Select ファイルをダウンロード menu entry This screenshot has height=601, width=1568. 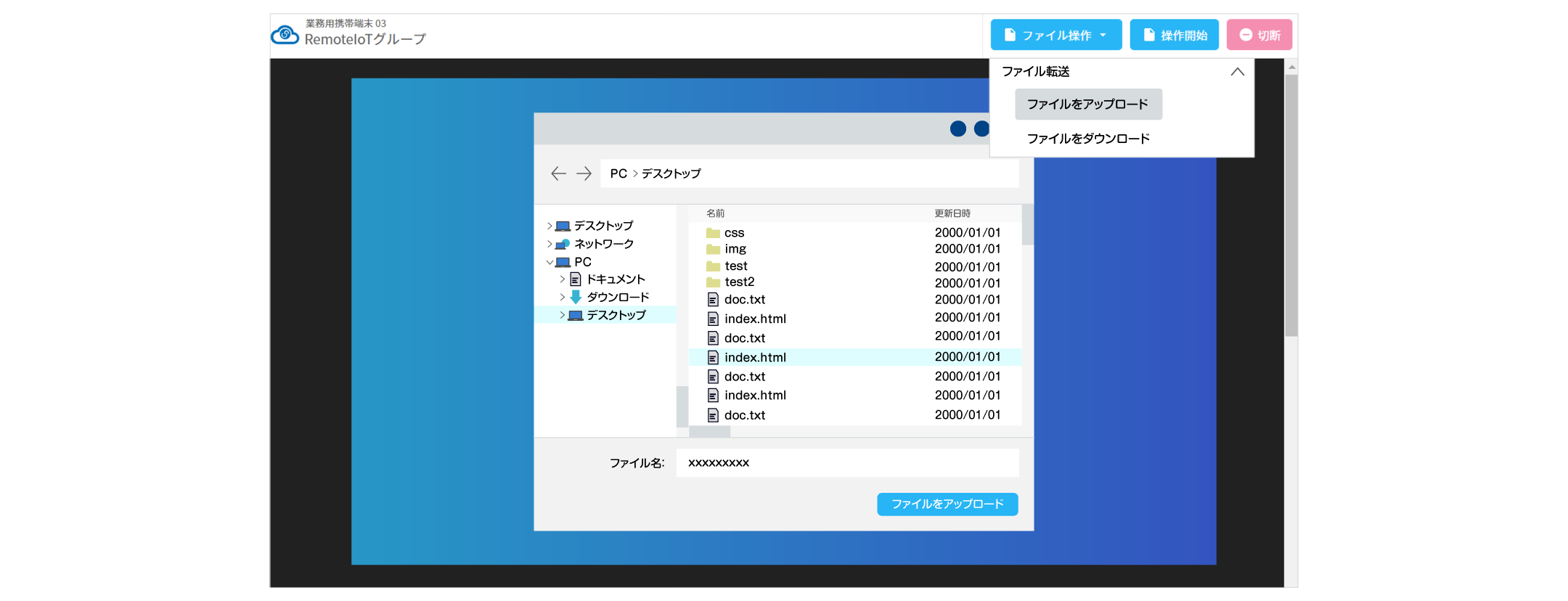tap(1088, 139)
